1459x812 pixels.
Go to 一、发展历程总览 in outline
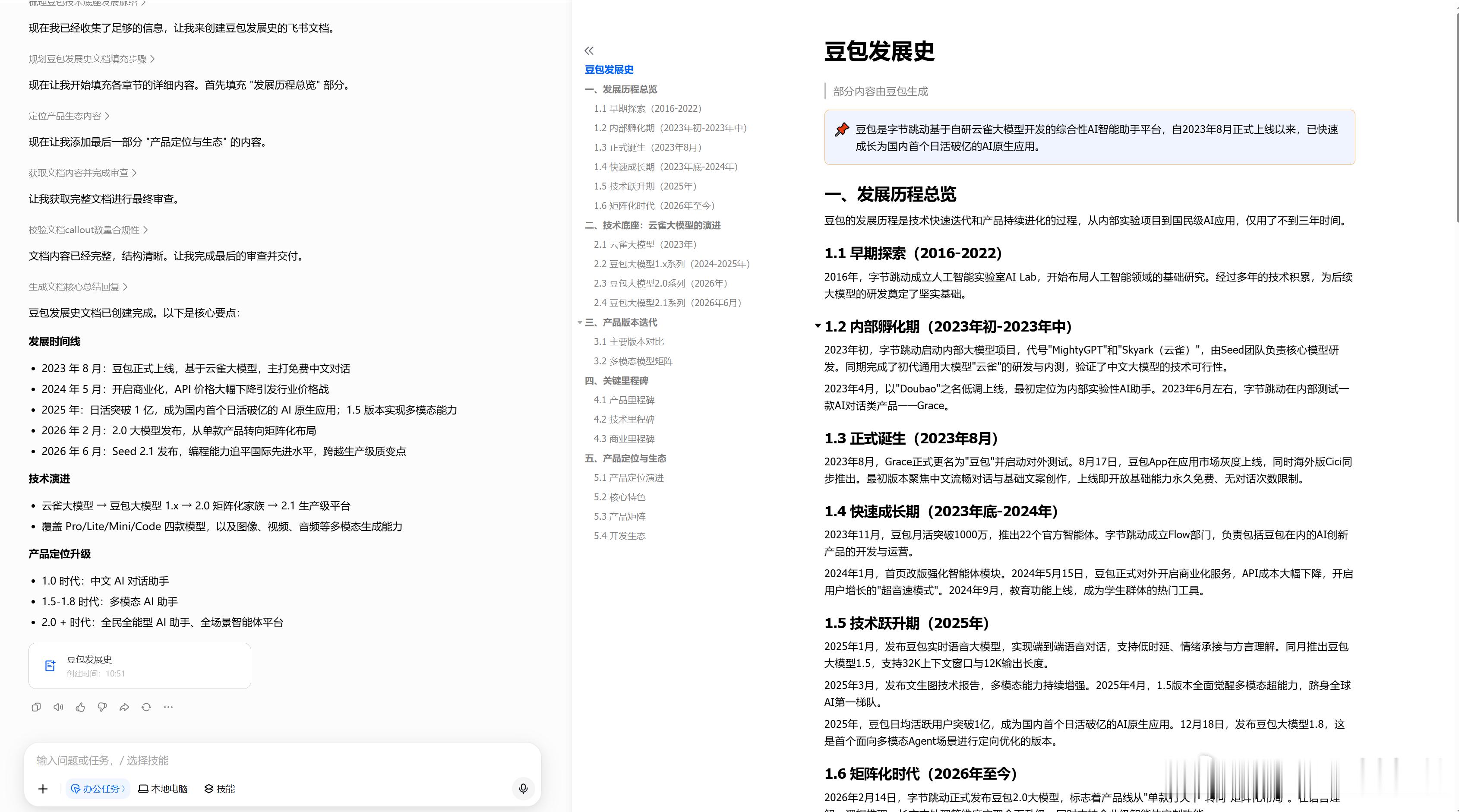click(x=621, y=89)
